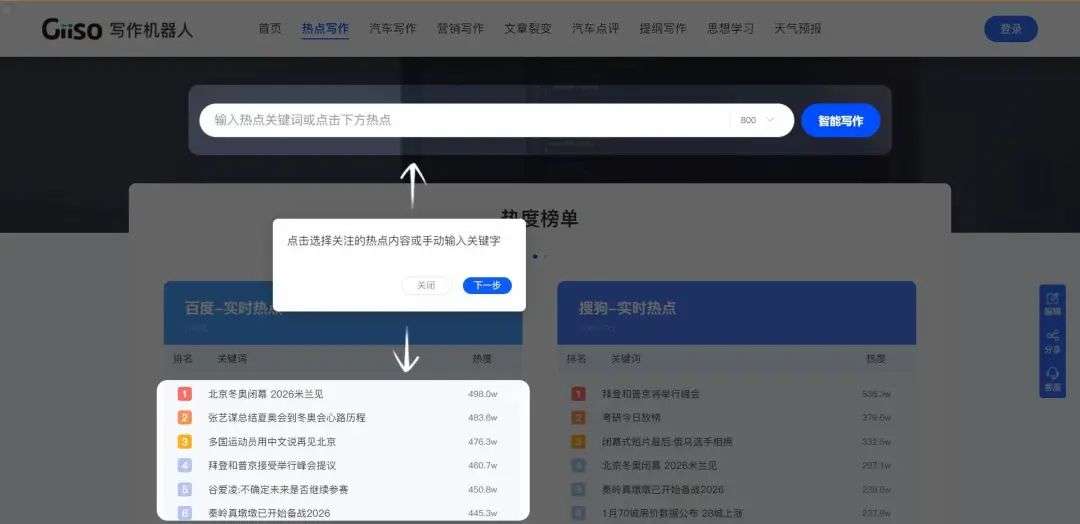Click the 百度-实时热点 card header

coord(343,313)
